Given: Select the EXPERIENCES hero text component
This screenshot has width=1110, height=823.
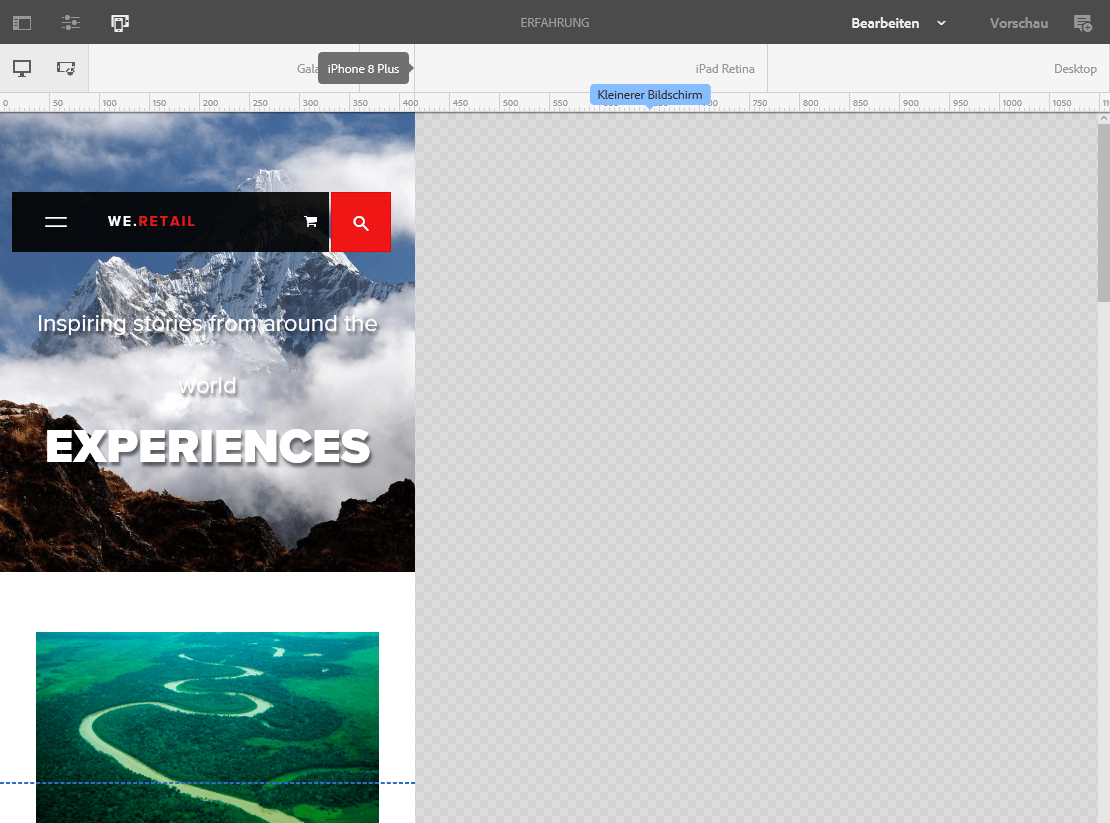Looking at the screenshot, I should pos(207,445).
